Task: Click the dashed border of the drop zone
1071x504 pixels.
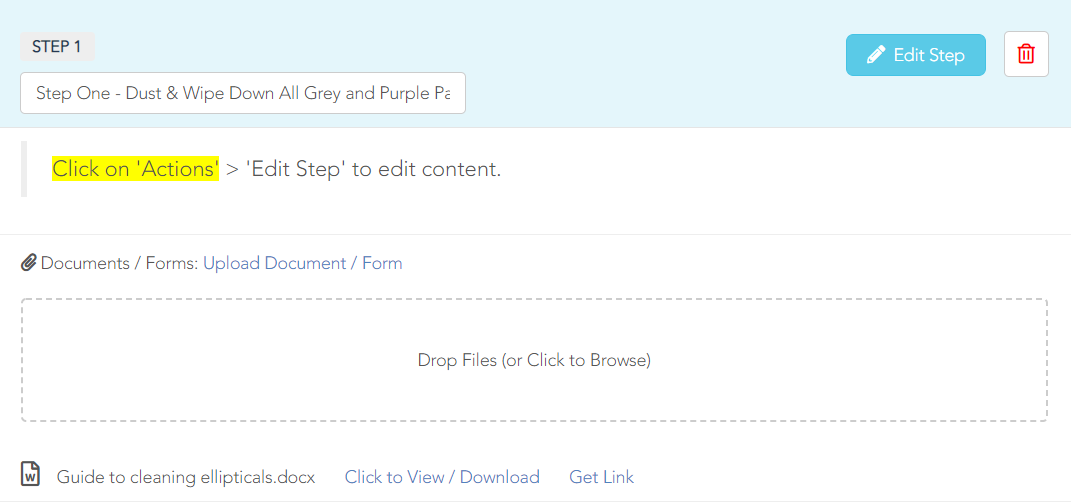Action: click(534, 299)
